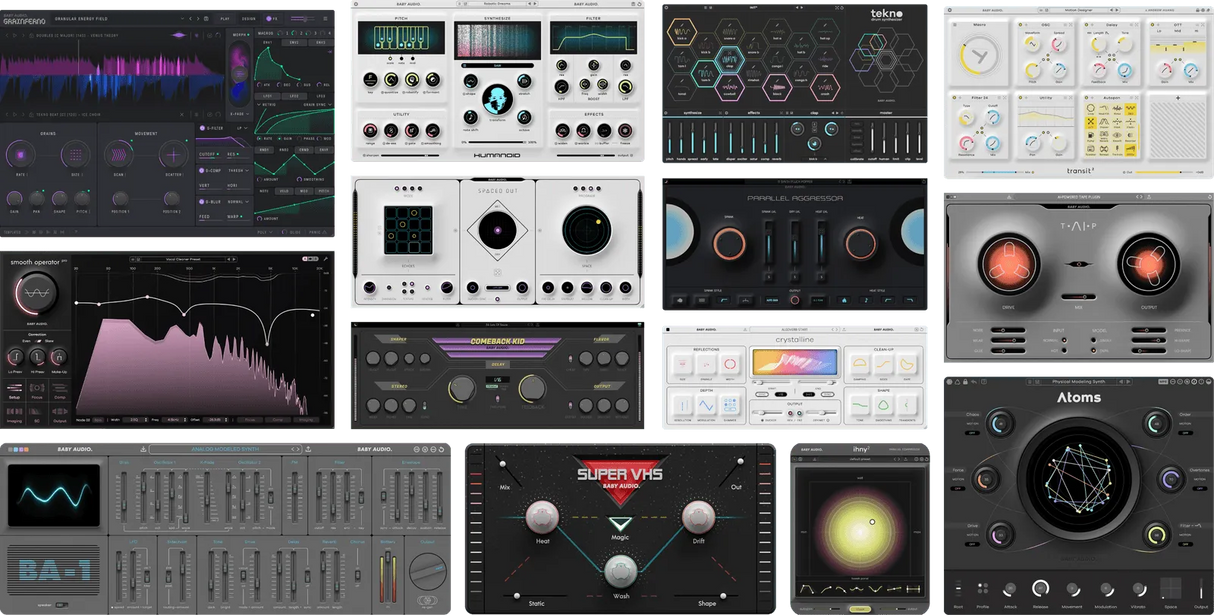Viewport: 1214px width, 615px height.
Task: Switch to the Design tab in Grainferno
Action: coord(248,18)
